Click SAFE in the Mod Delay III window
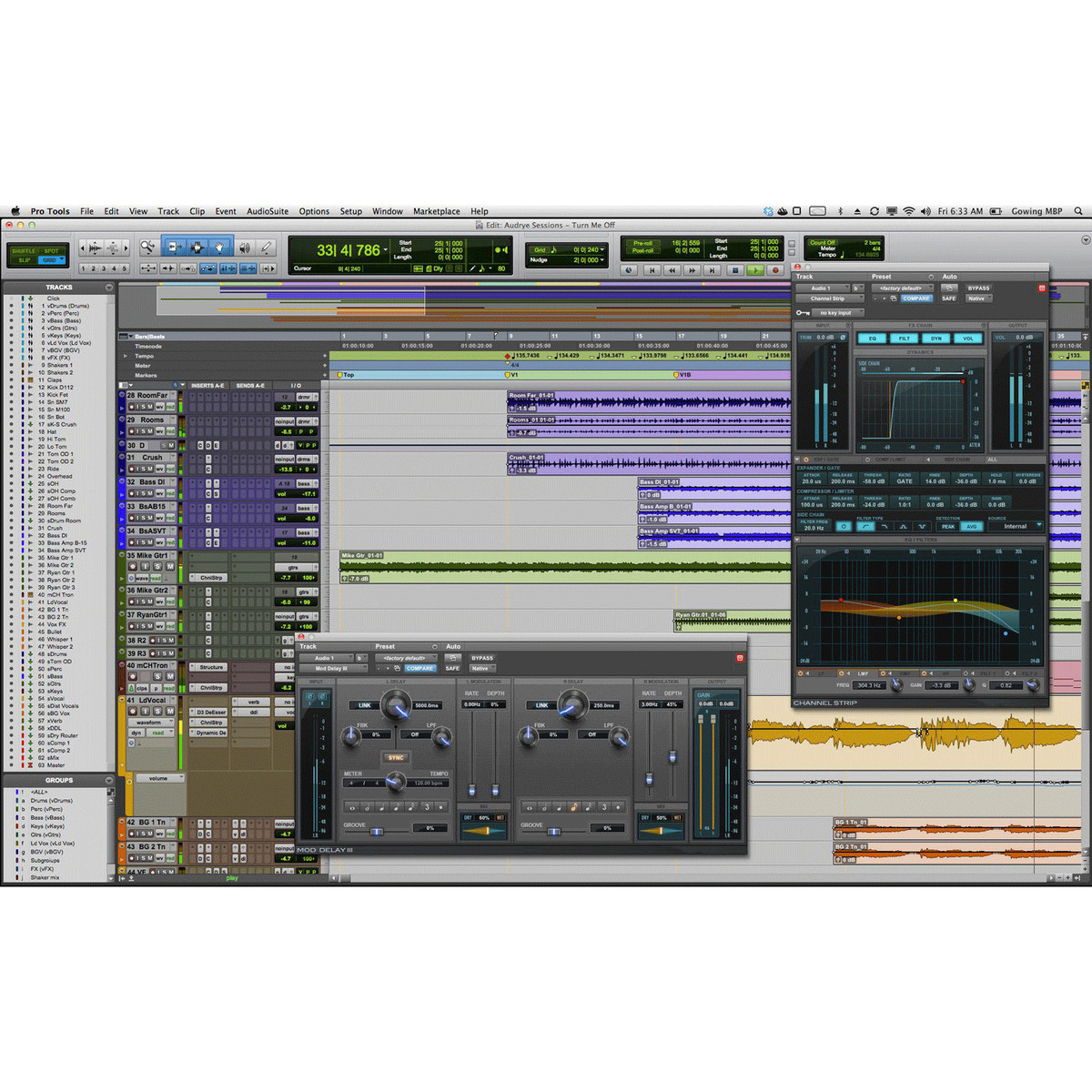1092x1092 pixels. pos(452,668)
